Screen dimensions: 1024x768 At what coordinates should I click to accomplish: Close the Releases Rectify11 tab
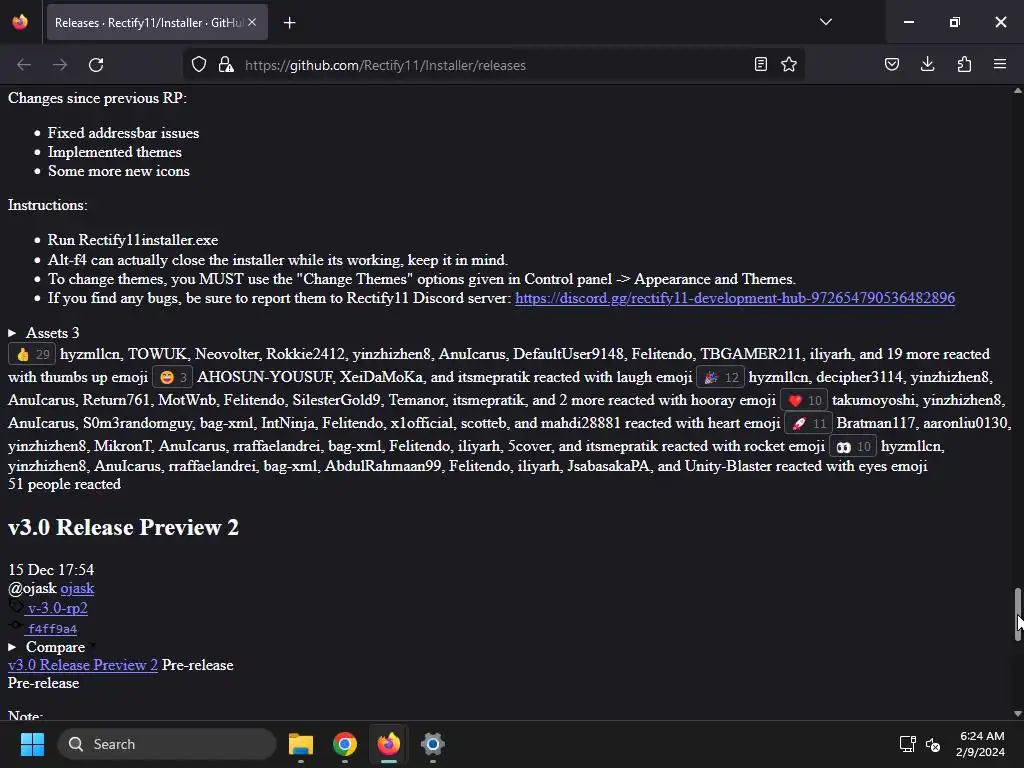(252, 23)
